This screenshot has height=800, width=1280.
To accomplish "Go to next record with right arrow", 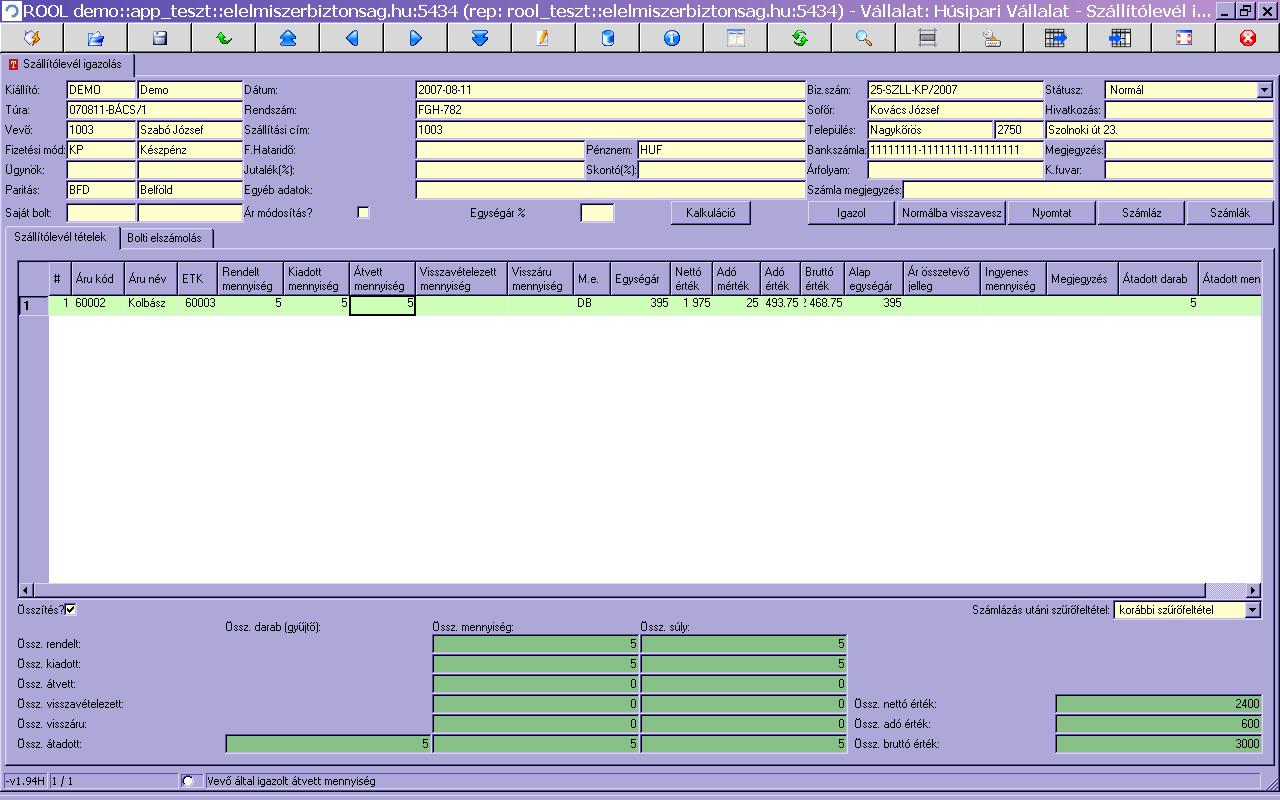I will tap(416, 38).
